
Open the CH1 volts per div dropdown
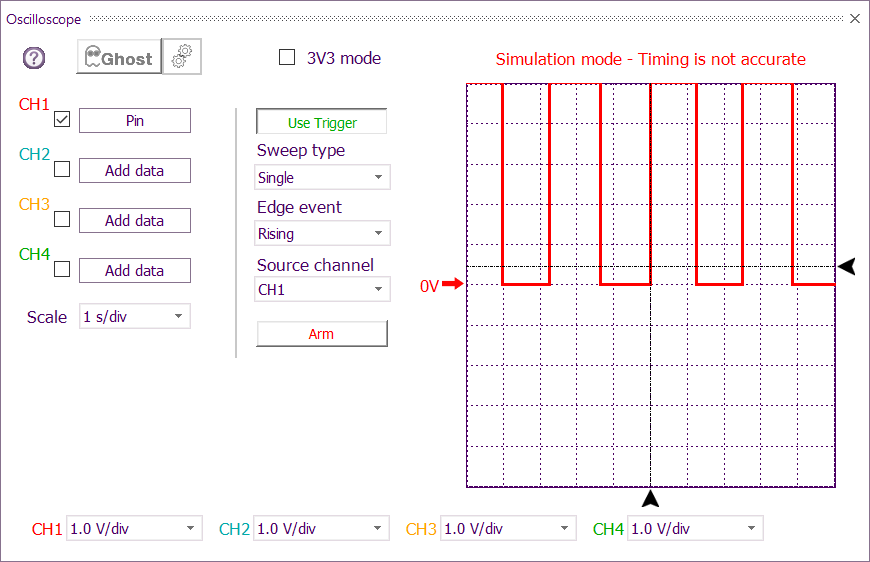(x=134, y=529)
